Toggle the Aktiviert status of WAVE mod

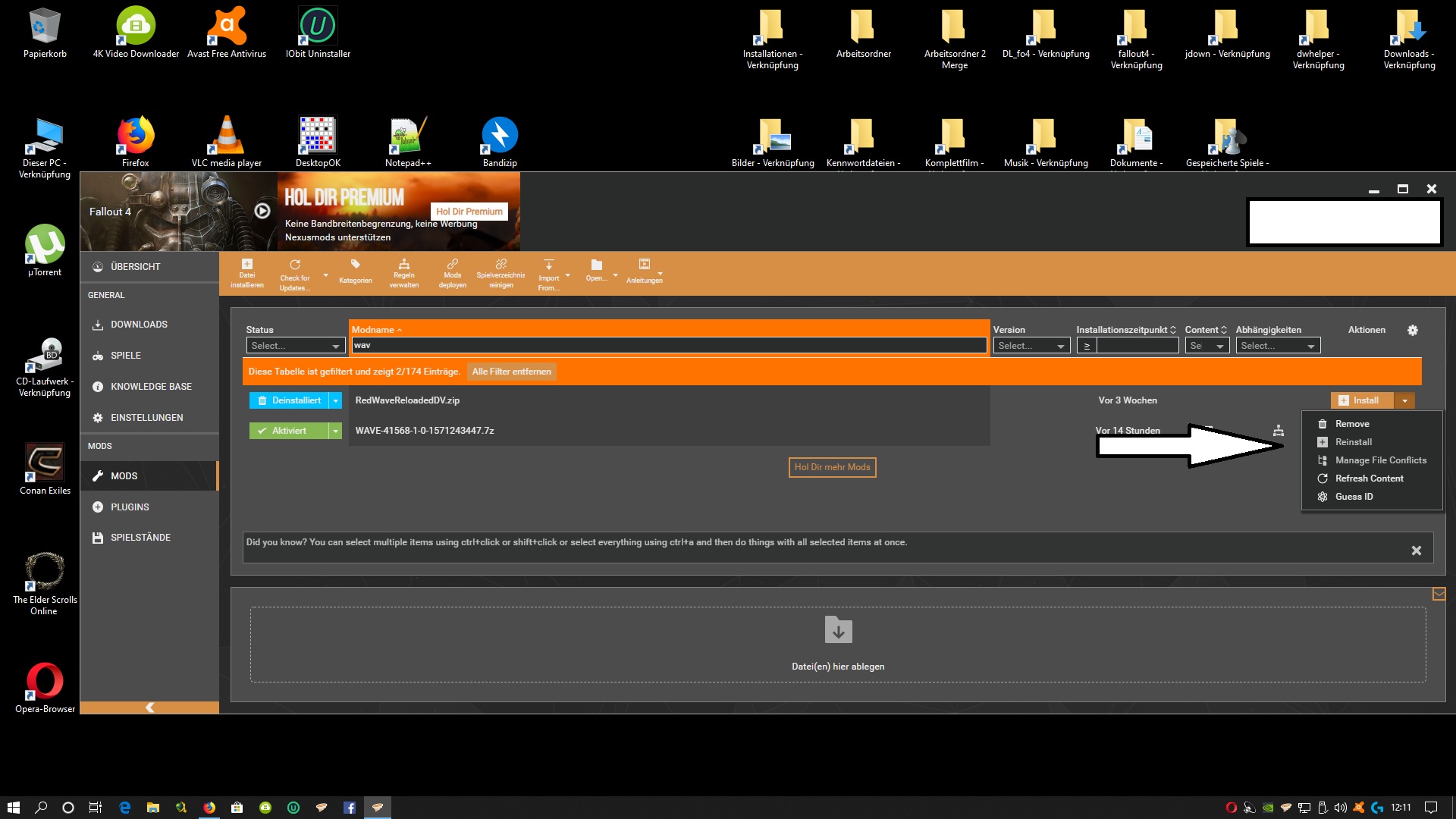[289, 431]
